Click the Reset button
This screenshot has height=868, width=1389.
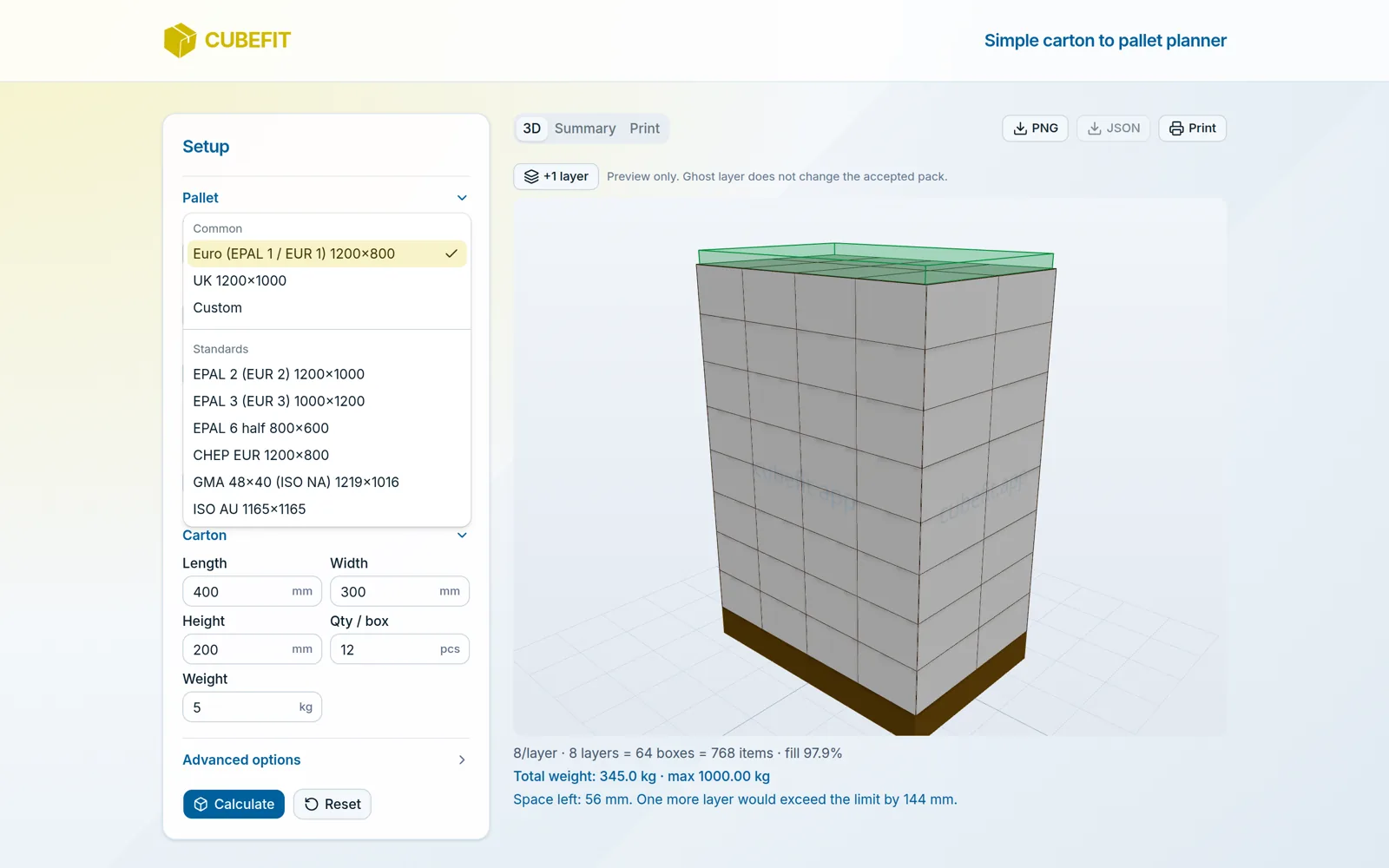(x=332, y=804)
